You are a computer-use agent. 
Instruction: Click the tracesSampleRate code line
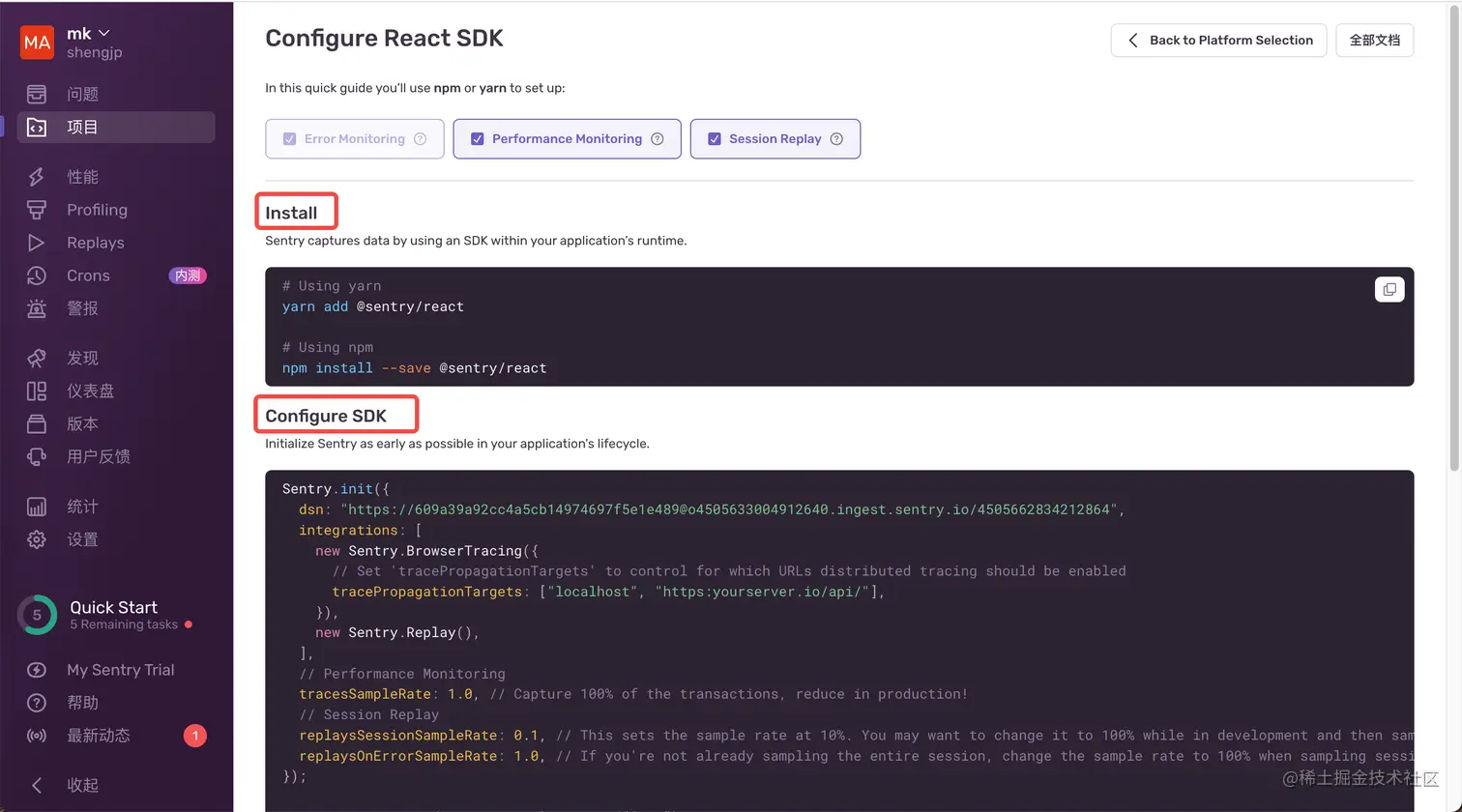(633, 694)
